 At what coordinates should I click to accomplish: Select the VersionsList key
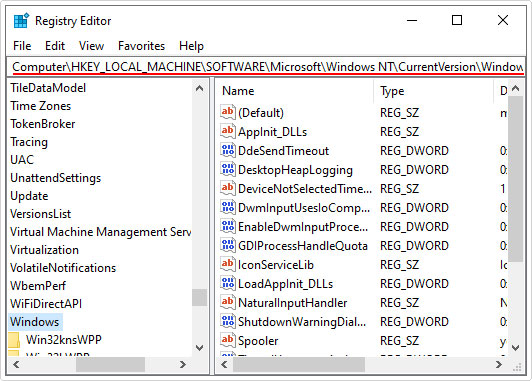click(x=40, y=214)
